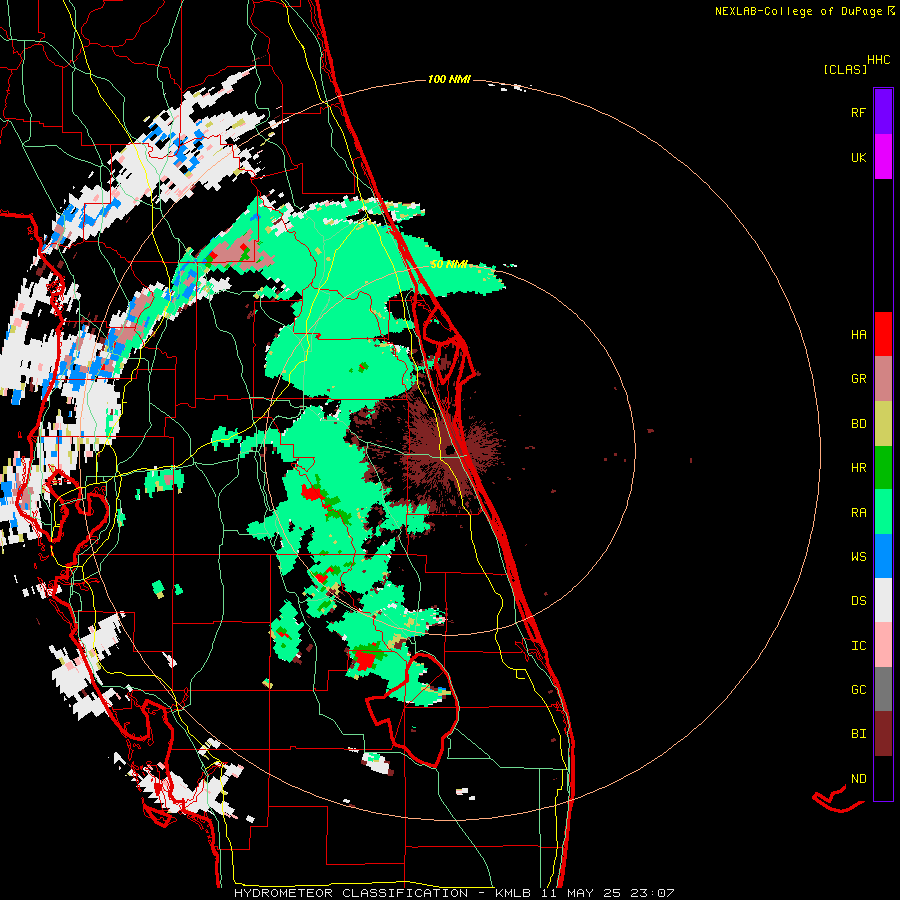Click the blue WS wet snow swatch
The height and width of the screenshot is (900, 900).
pos(883,556)
